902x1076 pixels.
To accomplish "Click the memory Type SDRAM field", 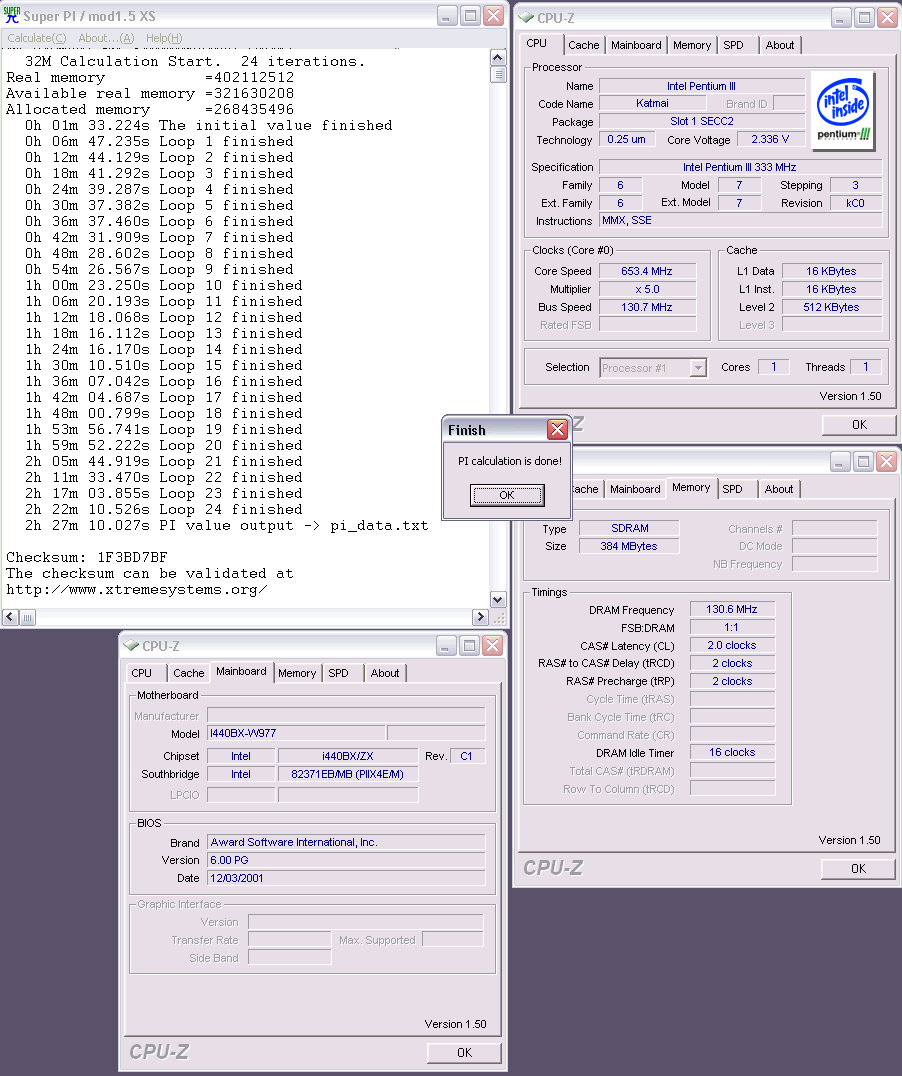I will click(x=629, y=528).
